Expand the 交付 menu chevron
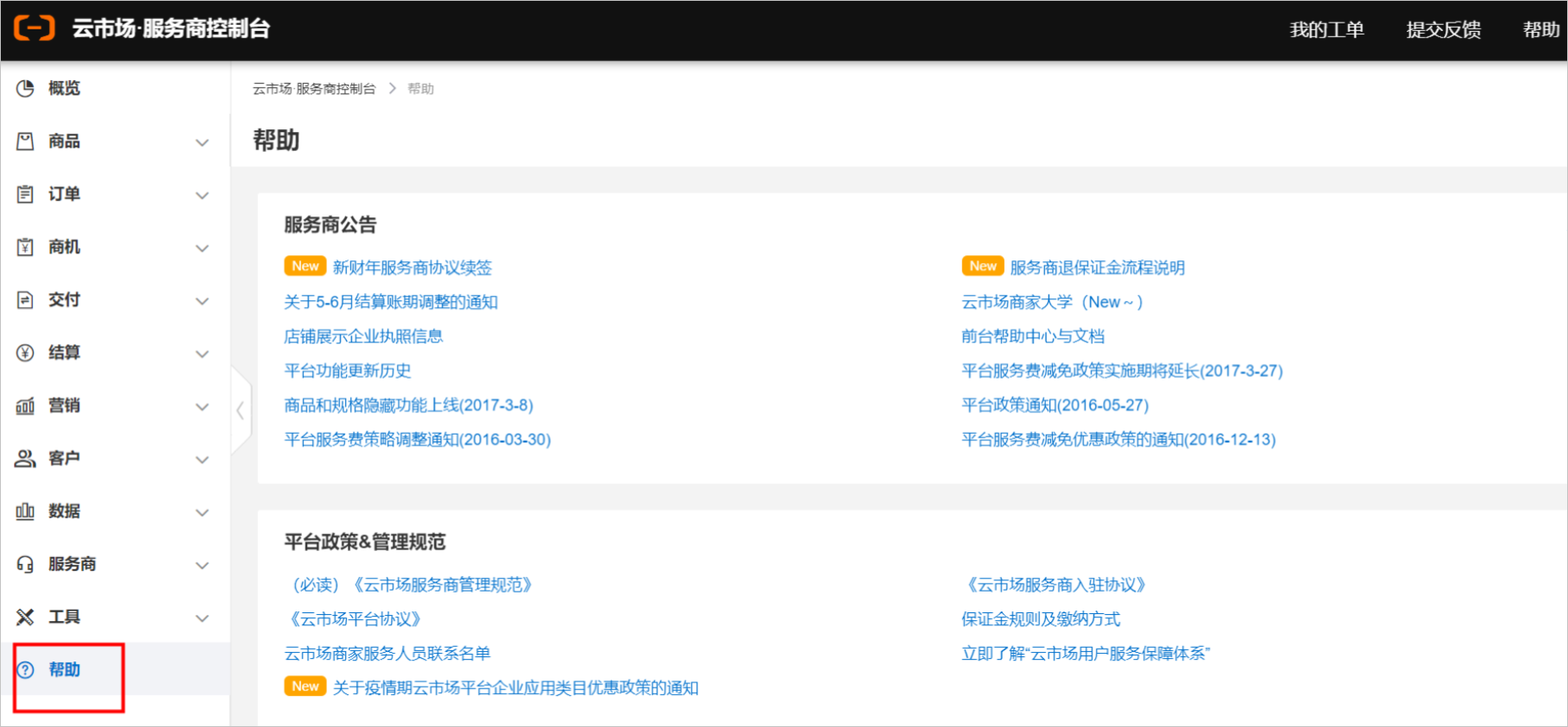1568x727 pixels. [x=202, y=302]
